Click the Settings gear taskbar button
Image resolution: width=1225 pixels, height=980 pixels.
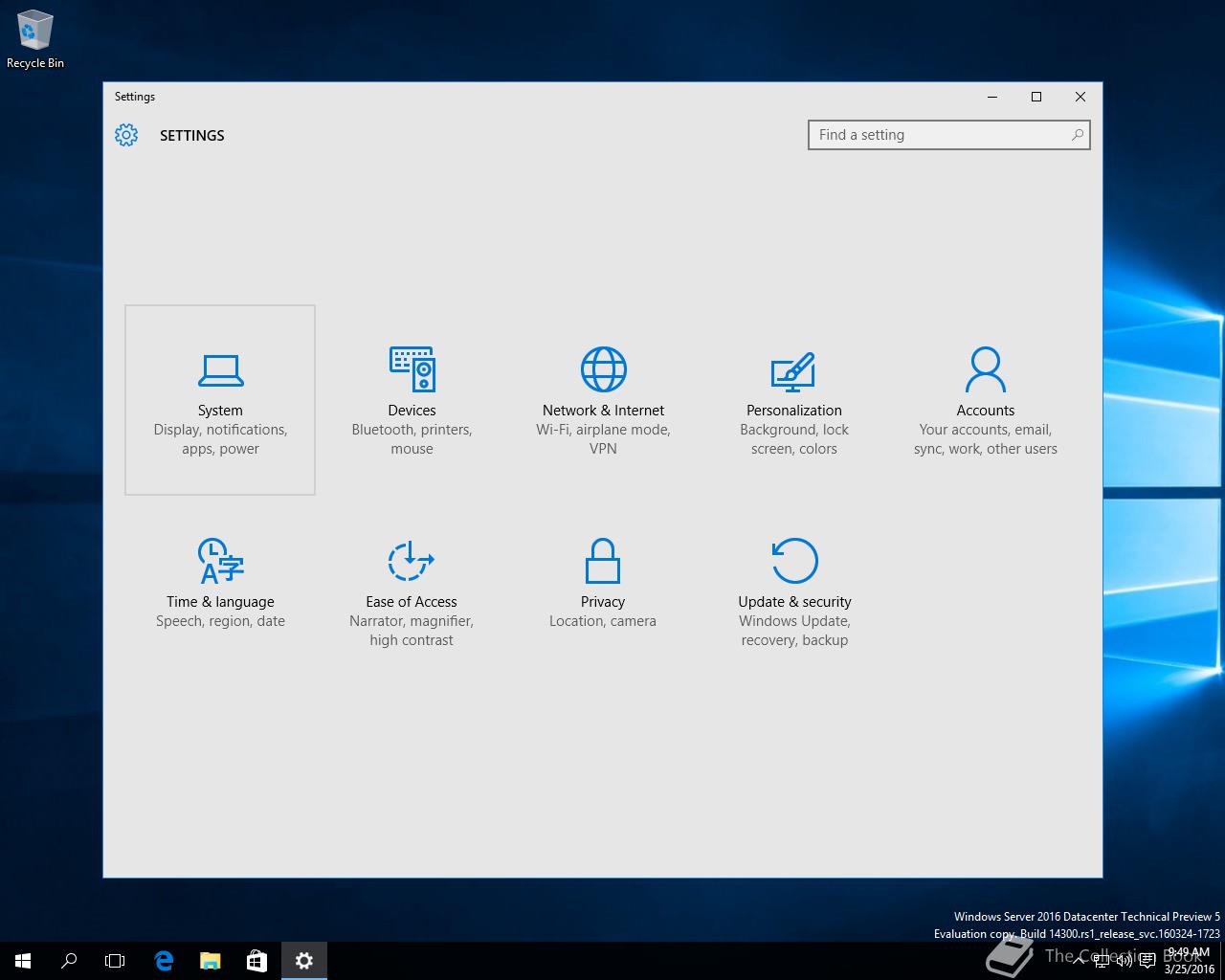point(304,961)
